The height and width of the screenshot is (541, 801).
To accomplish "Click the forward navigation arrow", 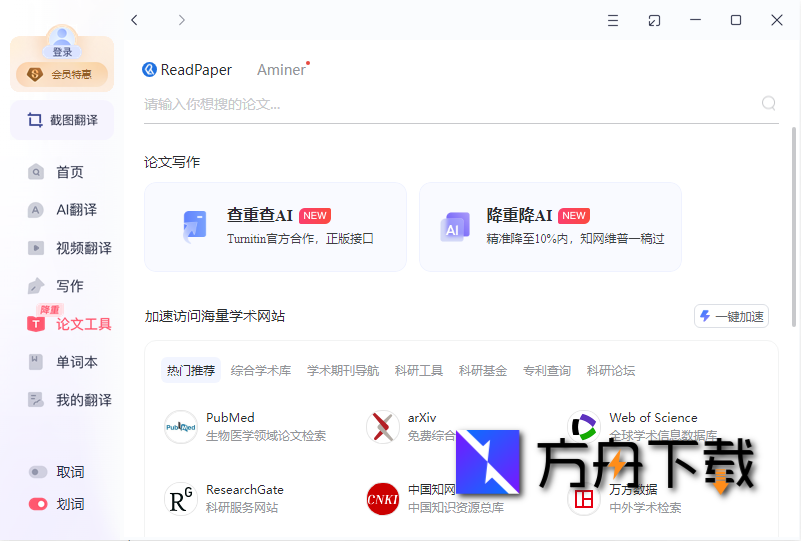I will (181, 20).
